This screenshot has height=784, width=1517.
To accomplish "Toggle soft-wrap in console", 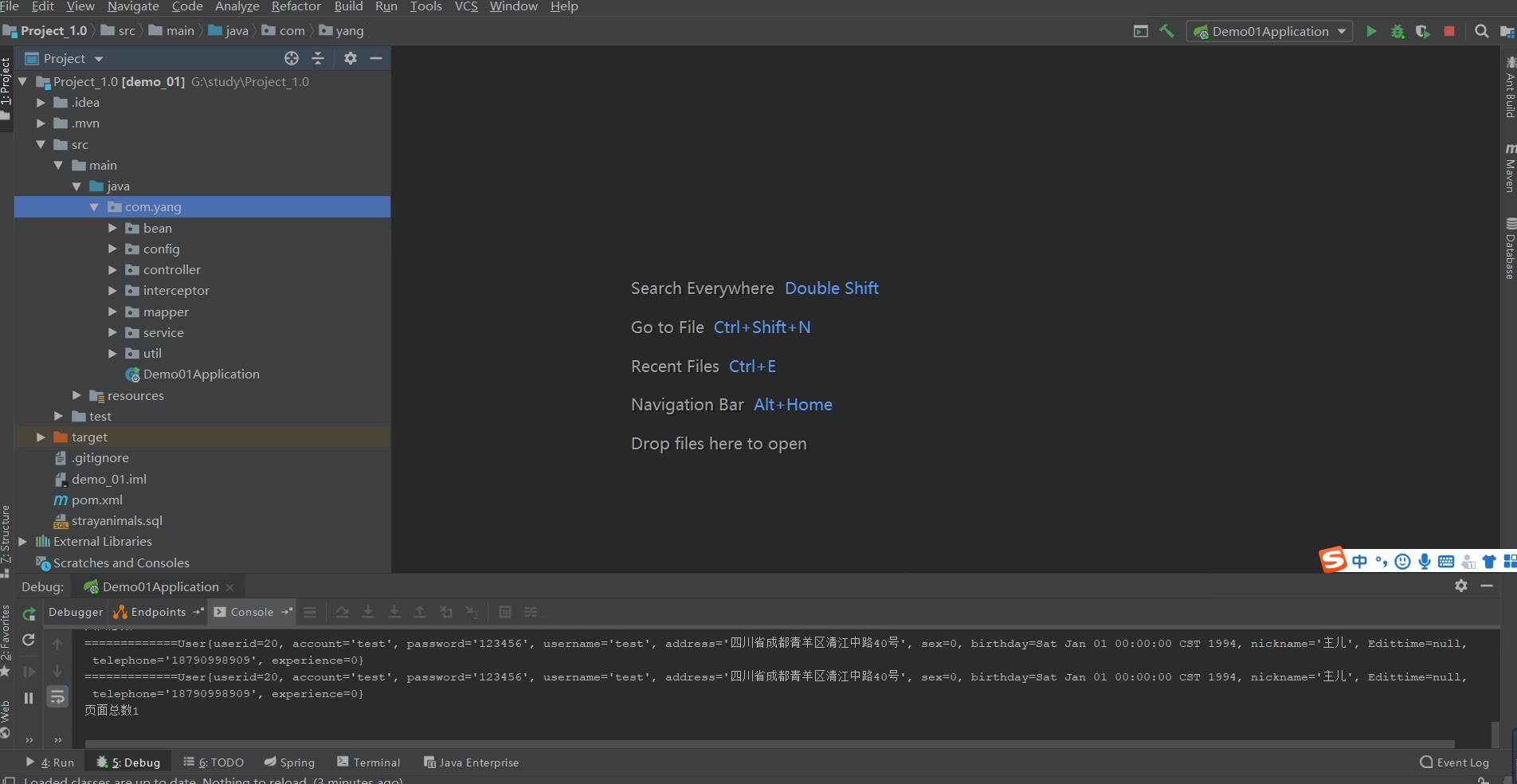I will [x=57, y=698].
